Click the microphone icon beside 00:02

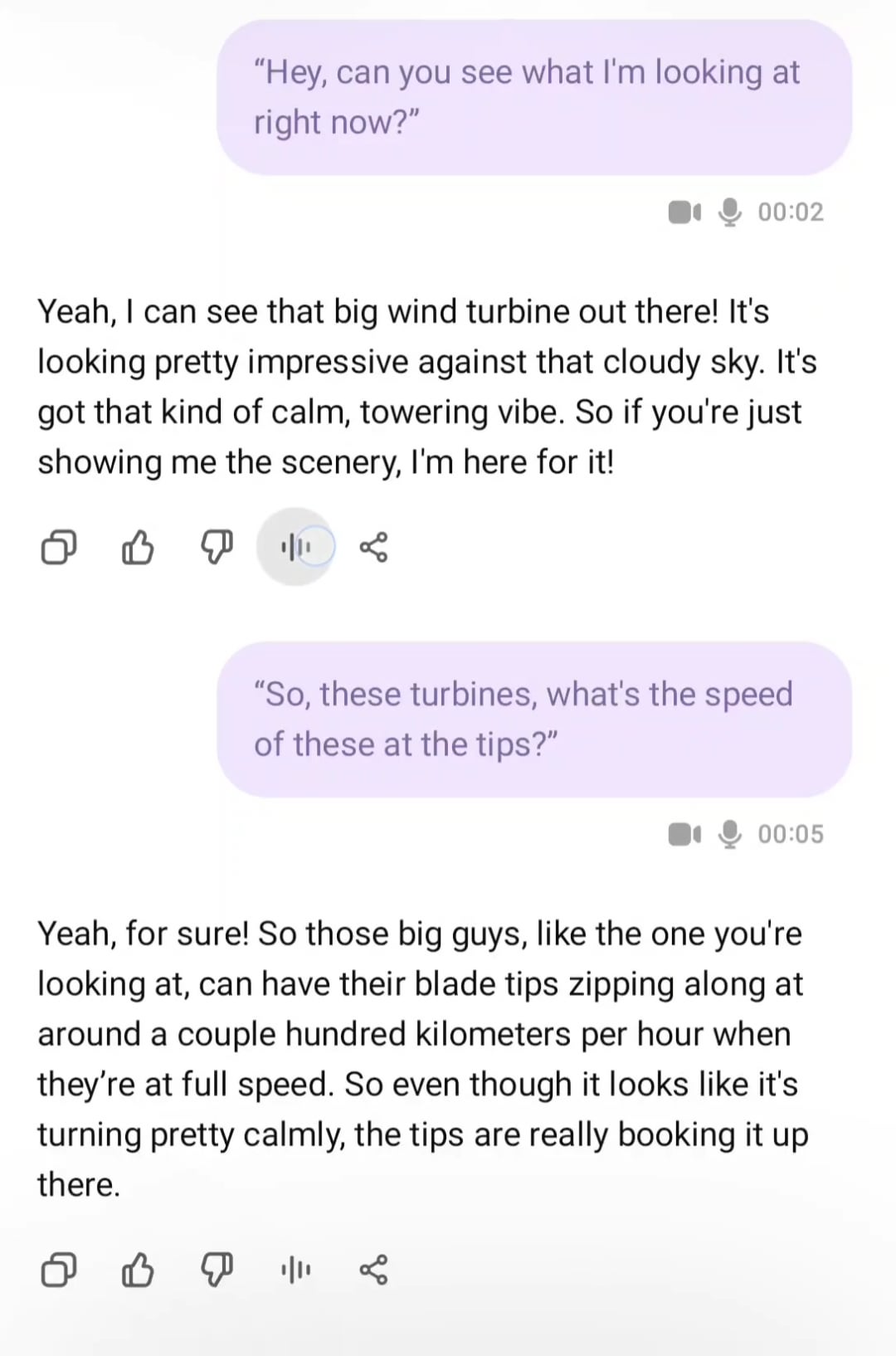(730, 212)
